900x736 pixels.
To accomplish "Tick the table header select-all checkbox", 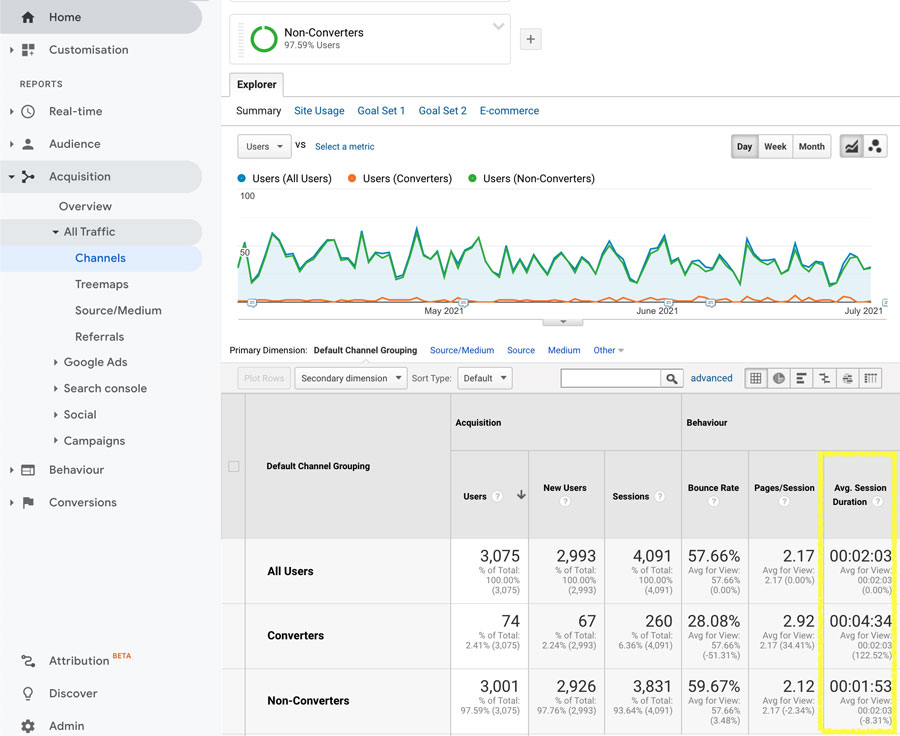I will point(234,466).
